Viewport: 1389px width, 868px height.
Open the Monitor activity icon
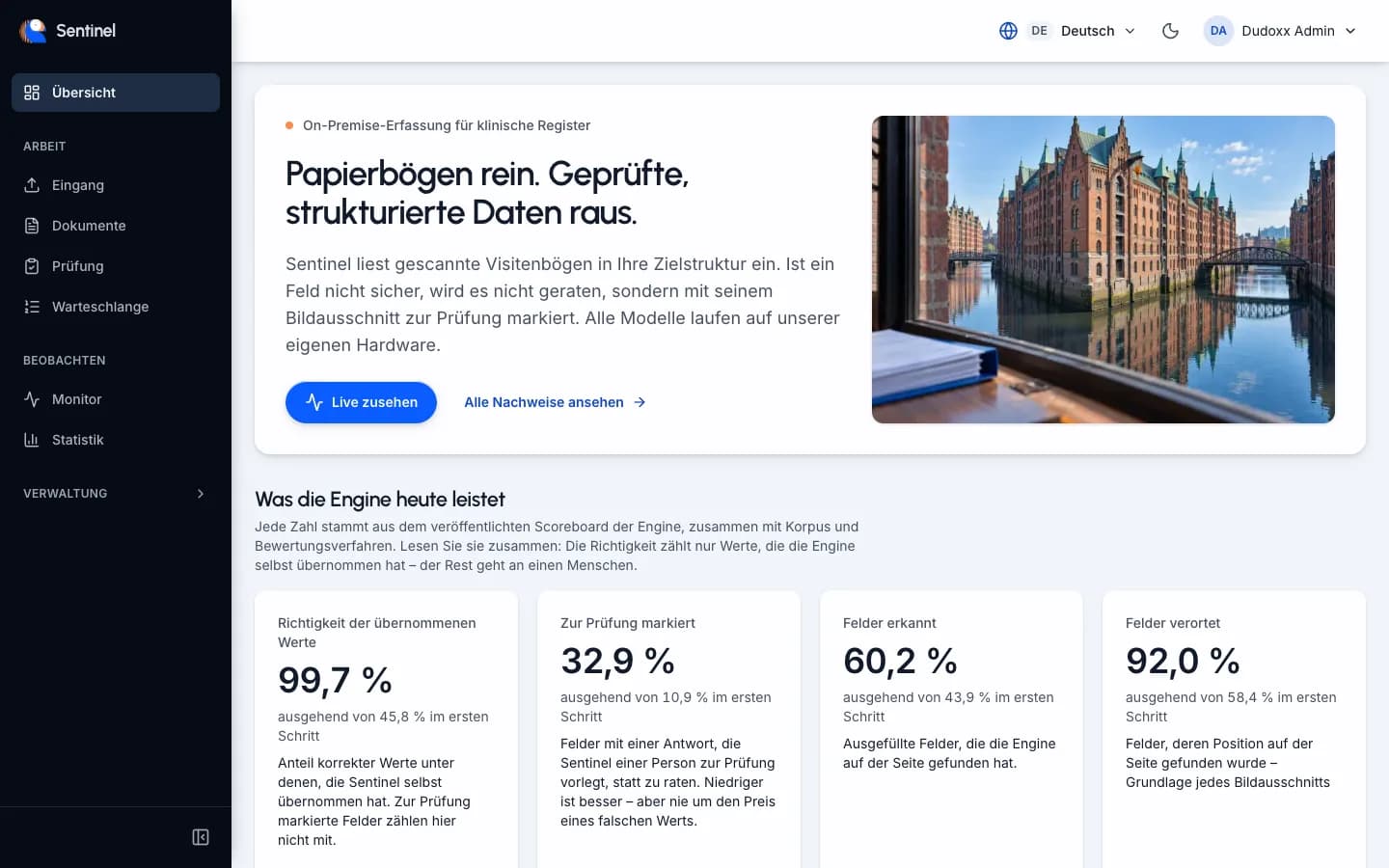coord(32,399)
